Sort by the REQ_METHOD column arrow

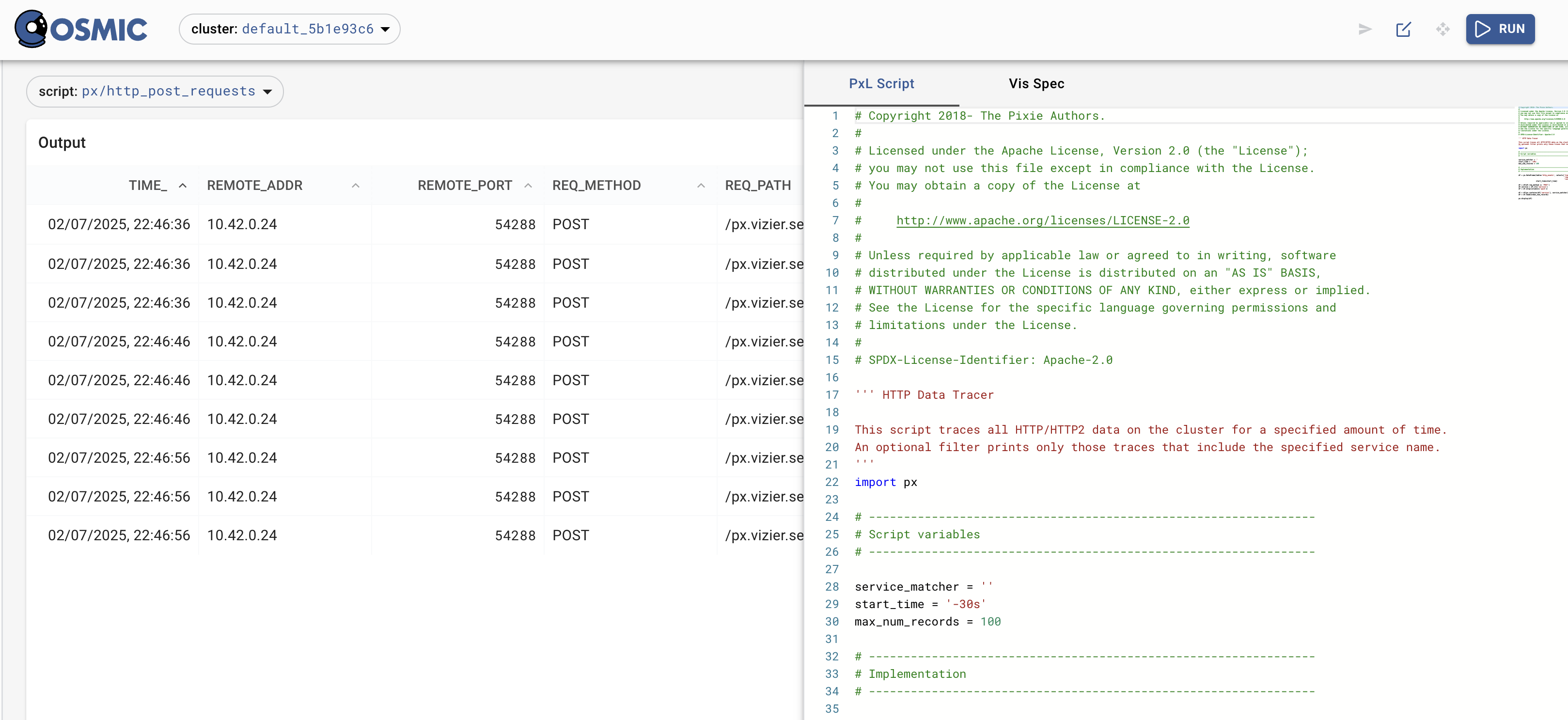[x=701, y=186]
